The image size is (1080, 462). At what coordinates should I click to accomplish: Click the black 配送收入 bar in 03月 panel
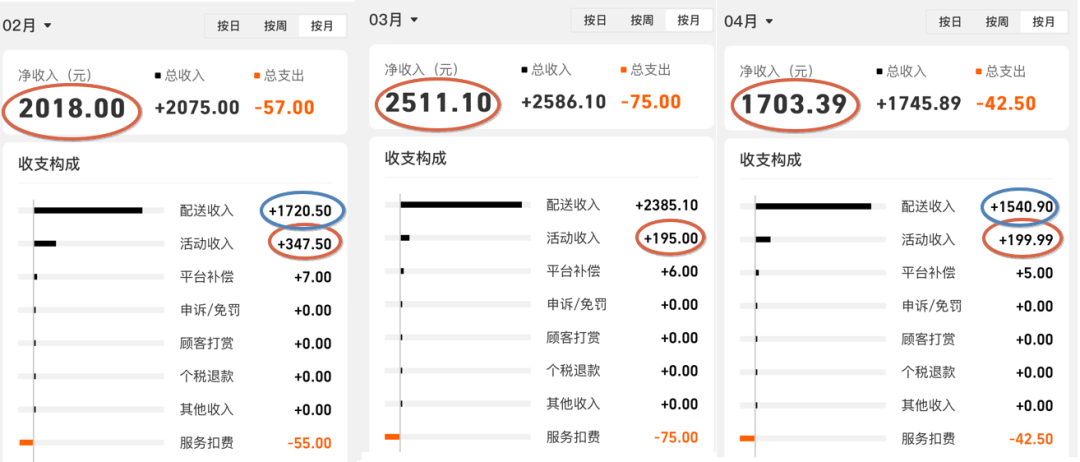point(460,205)
